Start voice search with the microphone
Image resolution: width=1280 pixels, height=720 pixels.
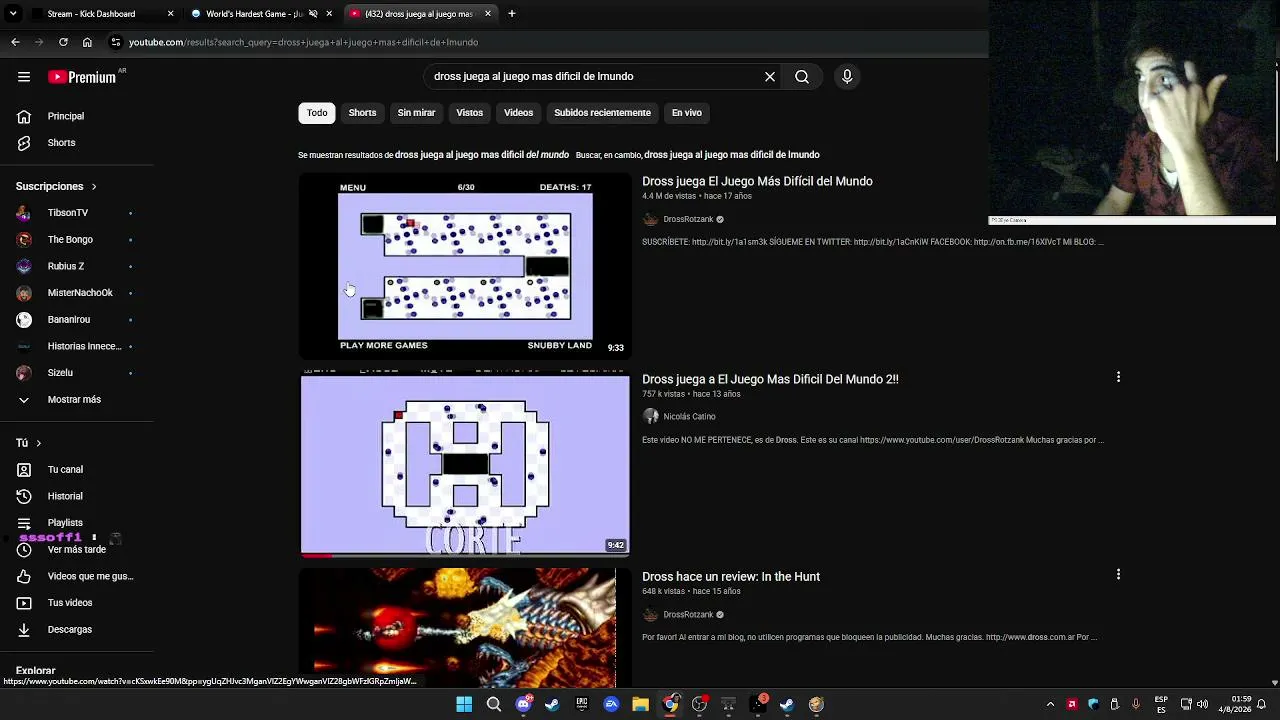tap(847, 77)
